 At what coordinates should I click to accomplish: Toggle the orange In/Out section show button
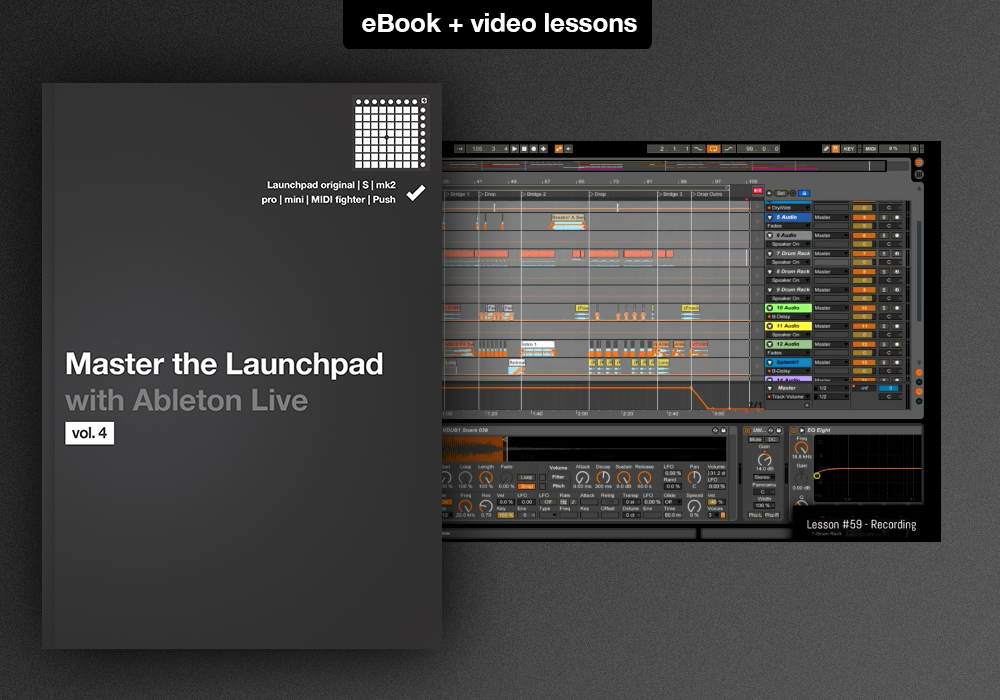click(919, 372)
